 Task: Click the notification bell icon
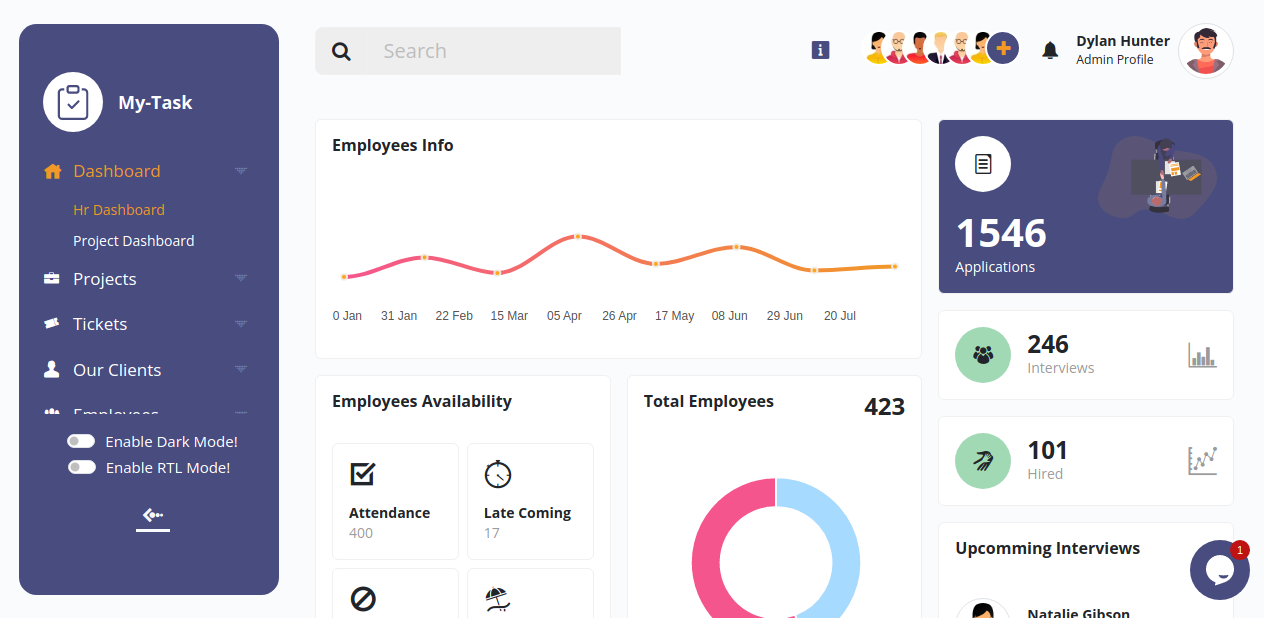tap(1050, 50)
